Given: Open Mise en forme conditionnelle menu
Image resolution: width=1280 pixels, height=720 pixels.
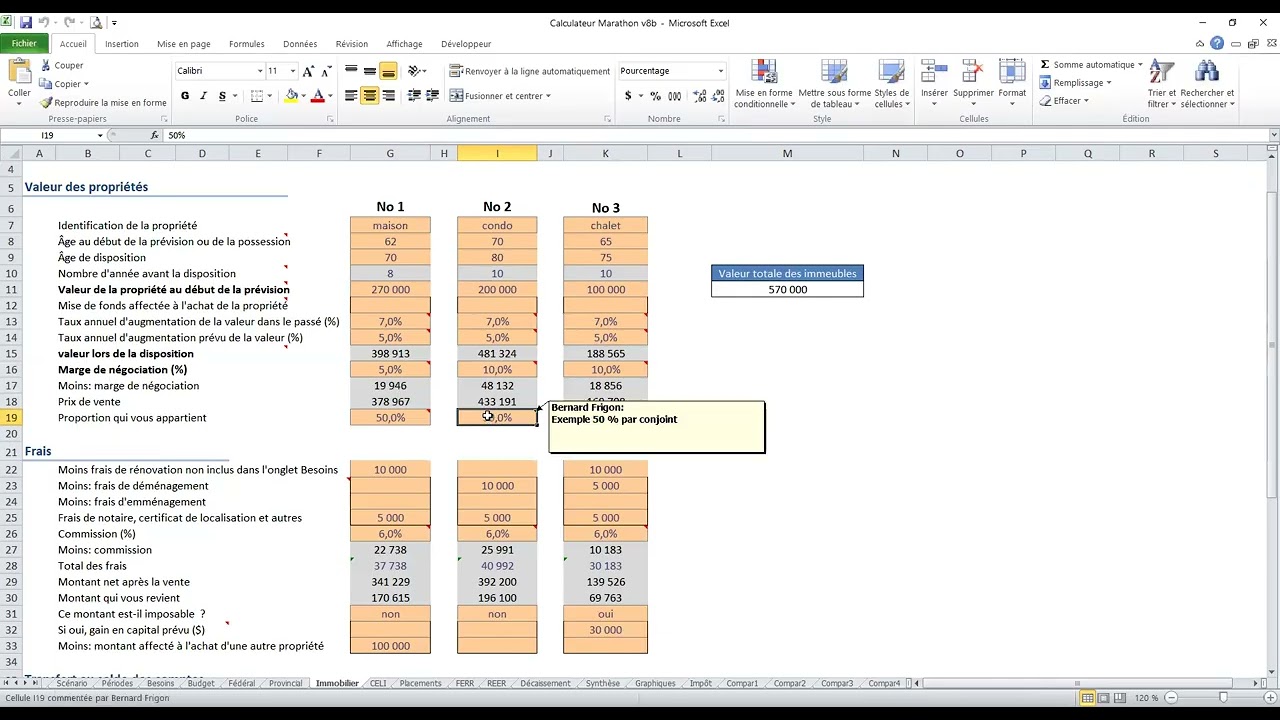Looking at the screenshot, I should pyautogui.click(x=764, y=85).
